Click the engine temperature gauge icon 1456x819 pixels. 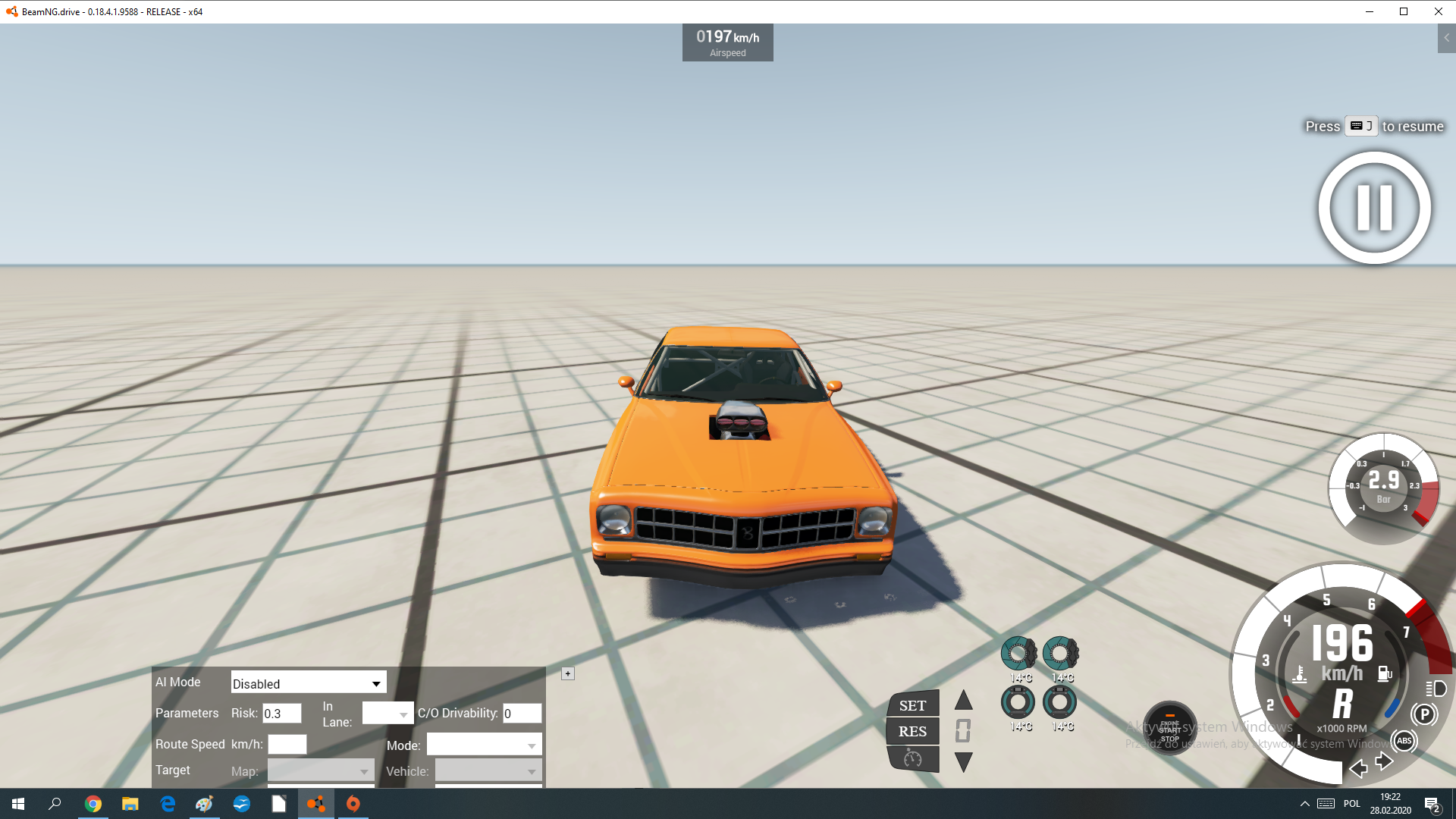coord(1300,674)
